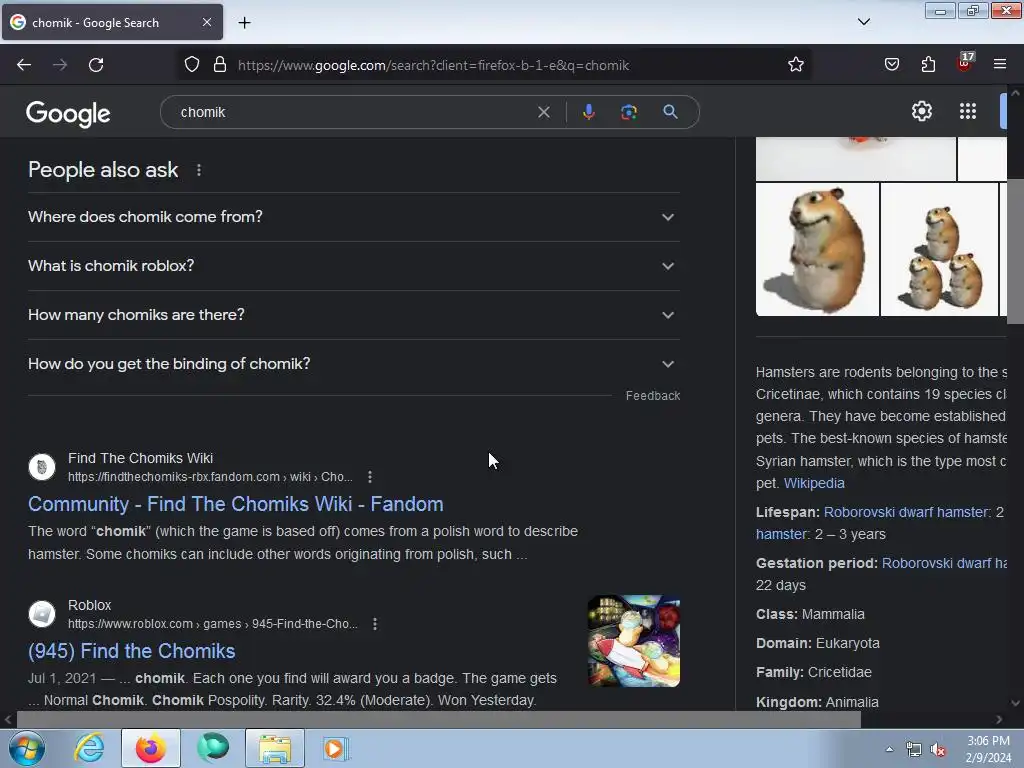Click the vertical page scrollbar thumb
1024x768 pixels.
point(1016,251)
